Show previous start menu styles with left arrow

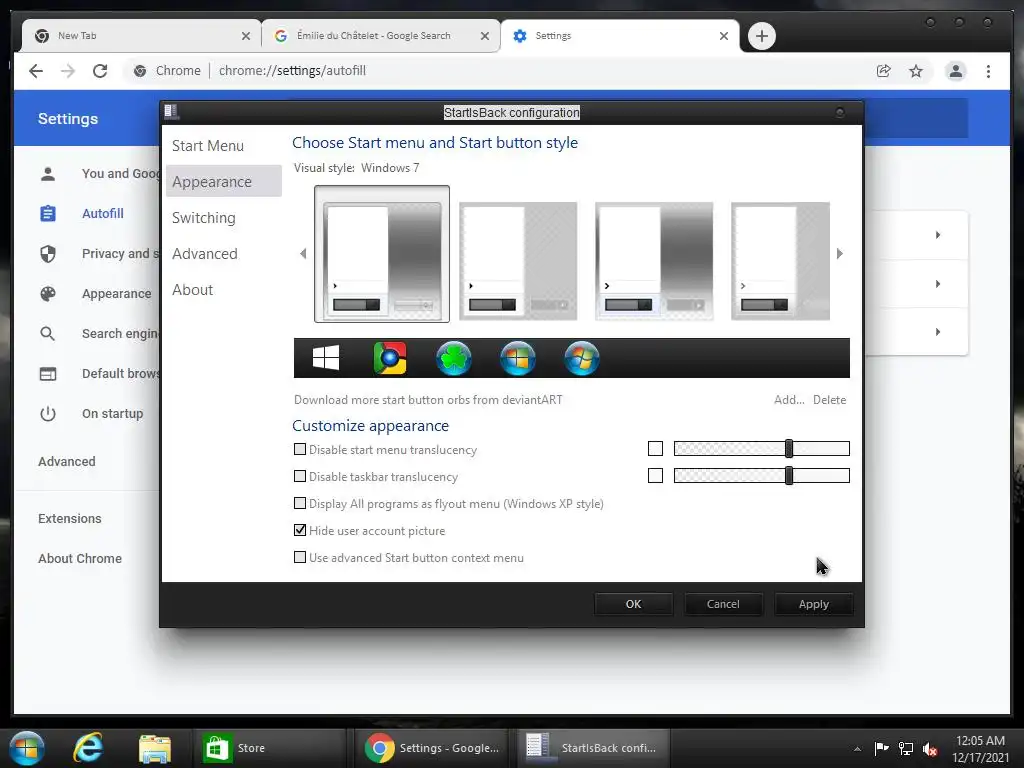pos(303,253)
